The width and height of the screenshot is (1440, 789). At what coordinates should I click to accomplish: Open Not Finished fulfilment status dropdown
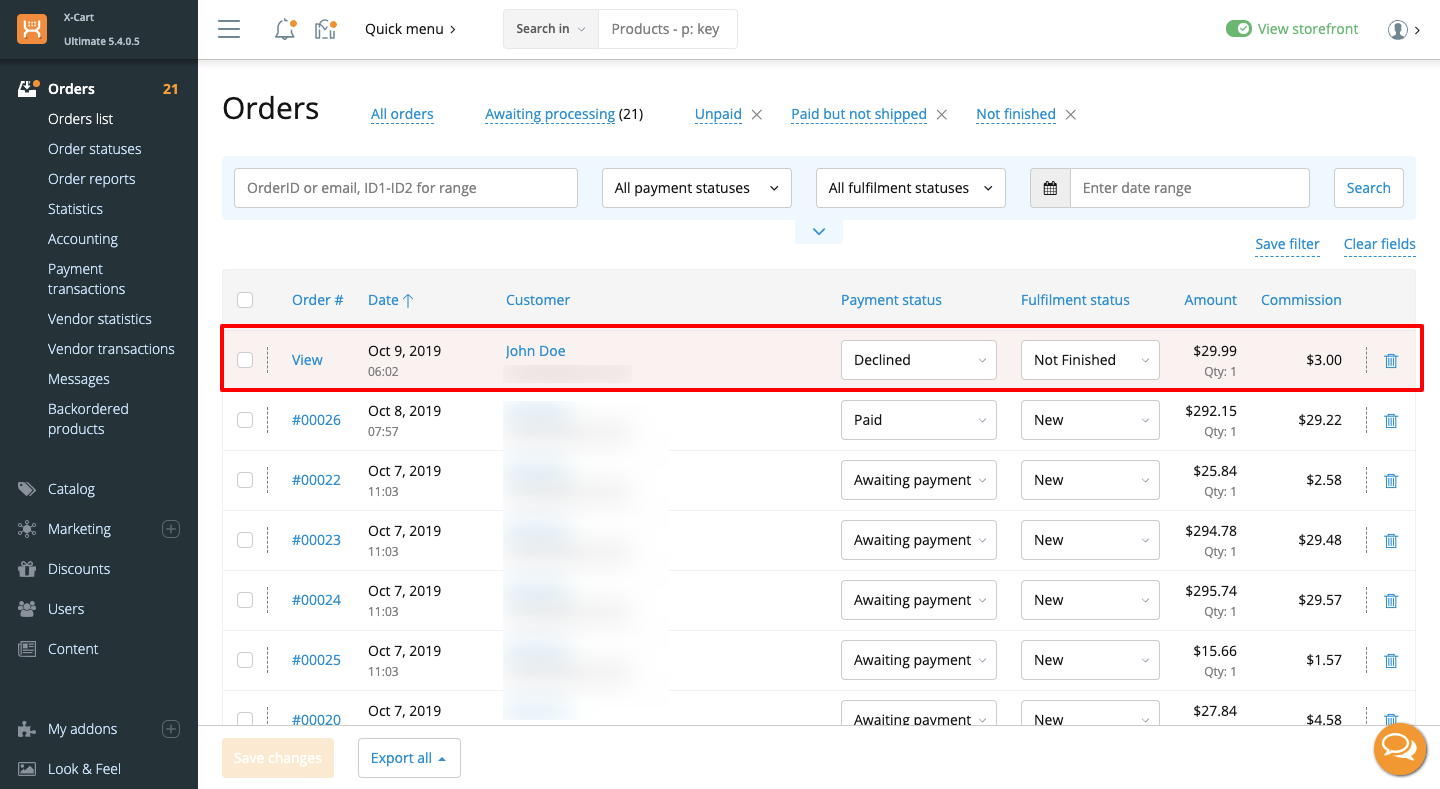point(1090,360)
